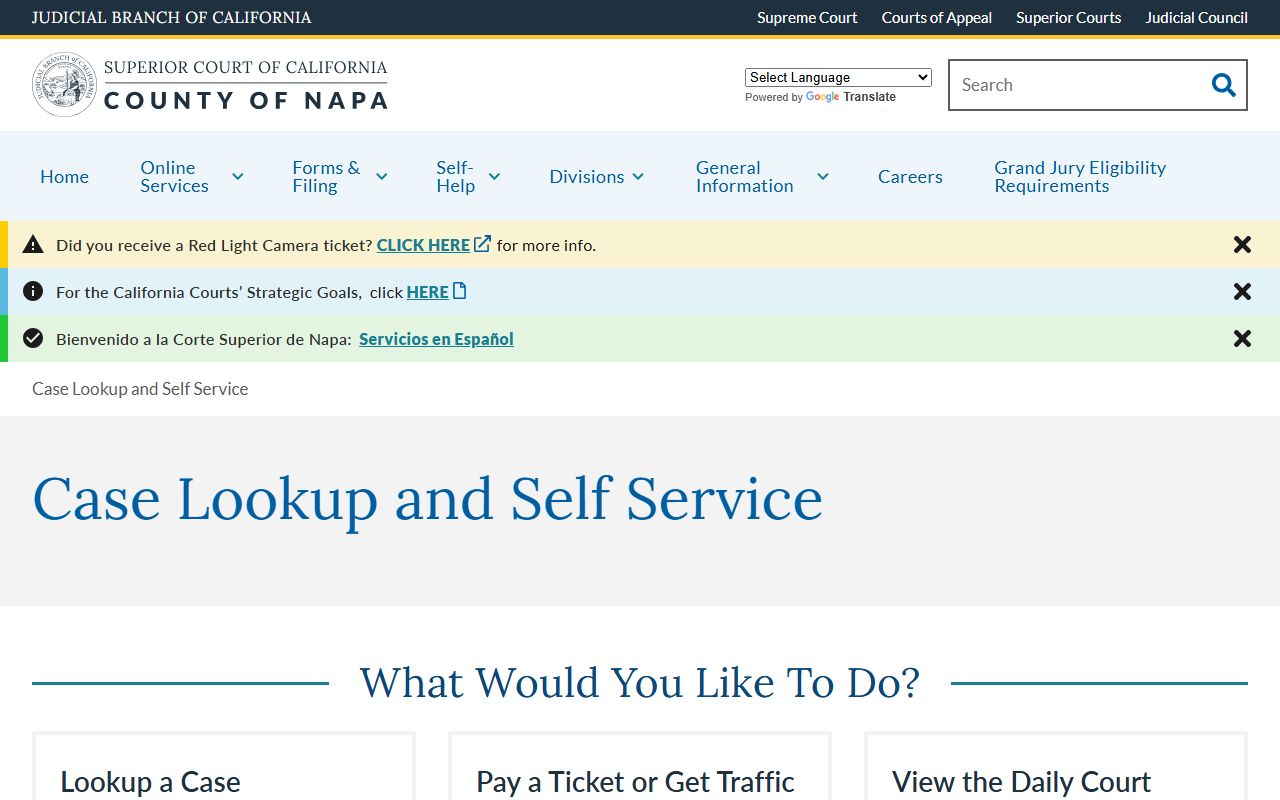
Task: Expand the Forms & Filing menu chevron
Action: coord(381,177)
